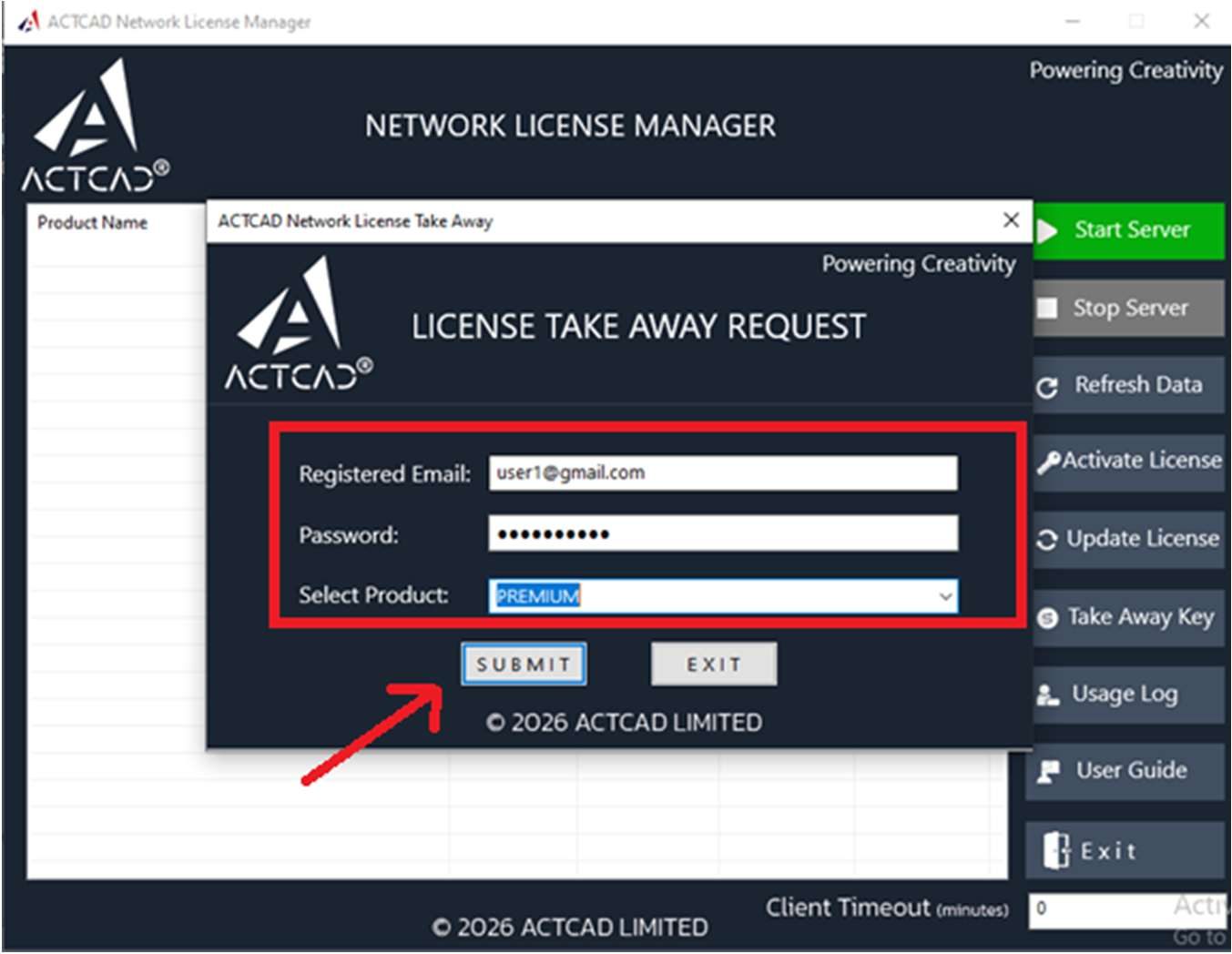Click the Activate License label
1232x954 pixels.
click(1142, 461)
